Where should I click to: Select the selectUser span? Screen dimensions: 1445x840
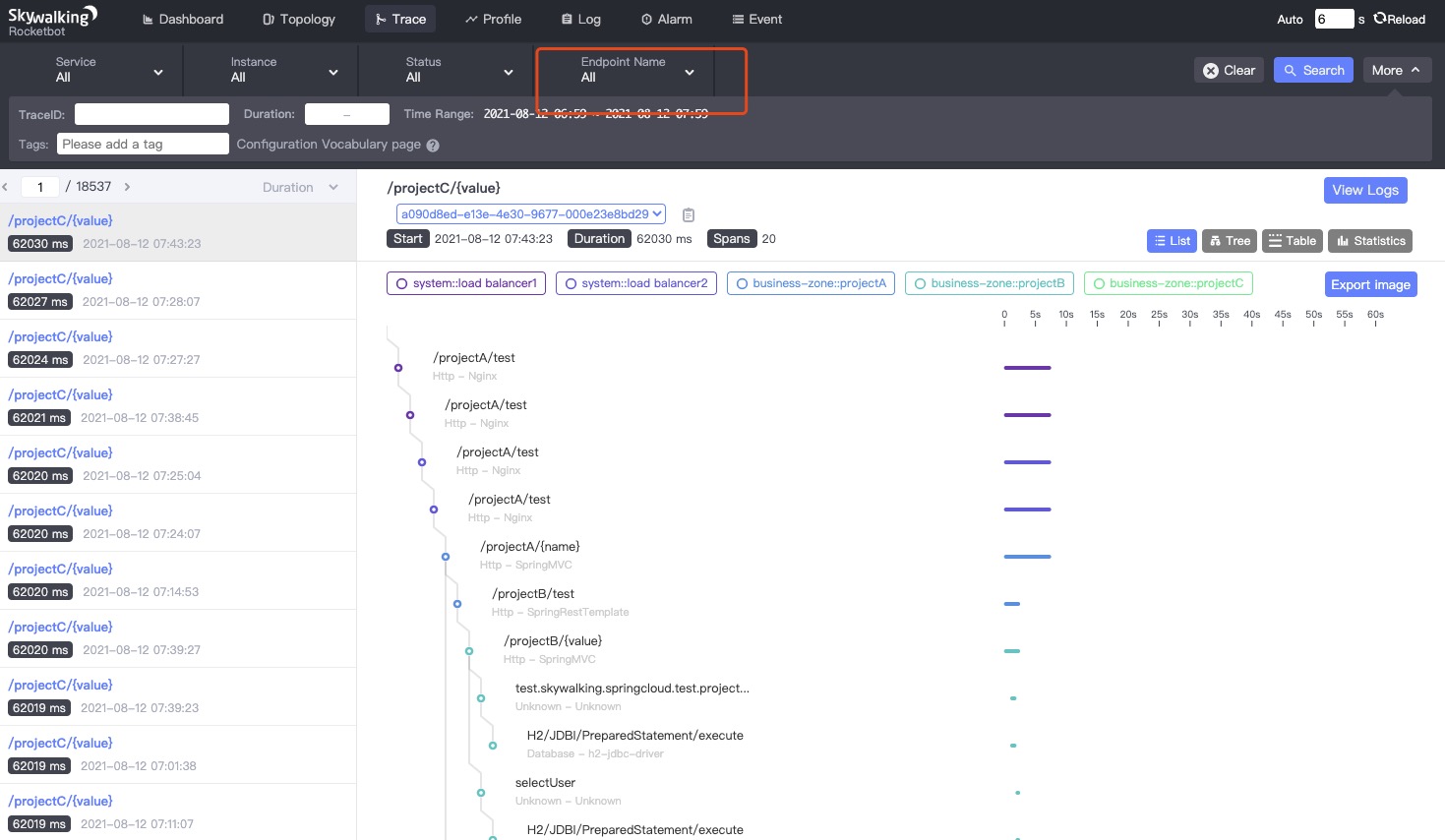point(545,783)
